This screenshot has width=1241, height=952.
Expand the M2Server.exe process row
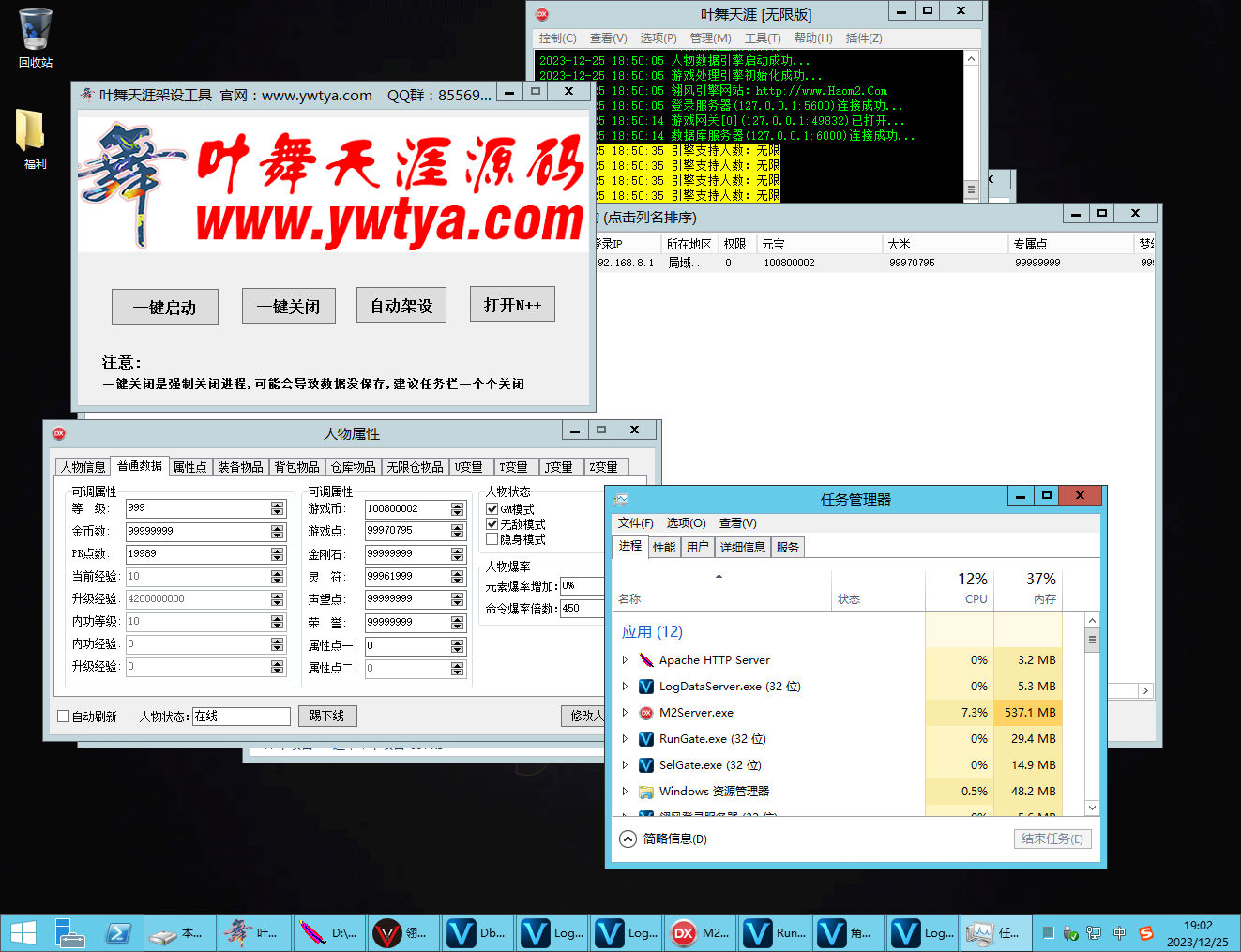[625, 713]
